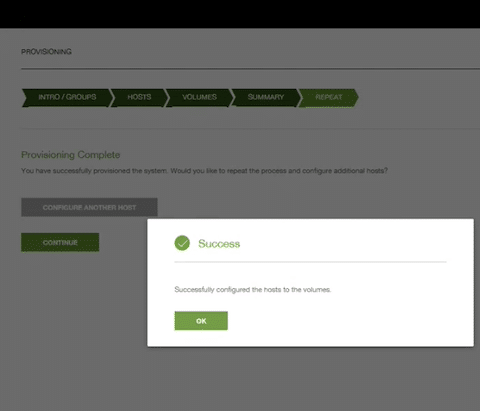This screenshot has width=480, height=411.
Task: Click the 'You have successfully provisioned' text
Action: pos(204,171)
